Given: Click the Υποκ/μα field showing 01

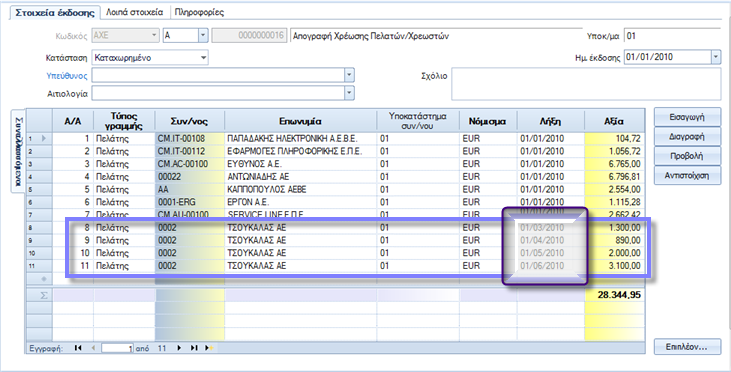Looking at the screenshot, I should click(x=672, y=36).
